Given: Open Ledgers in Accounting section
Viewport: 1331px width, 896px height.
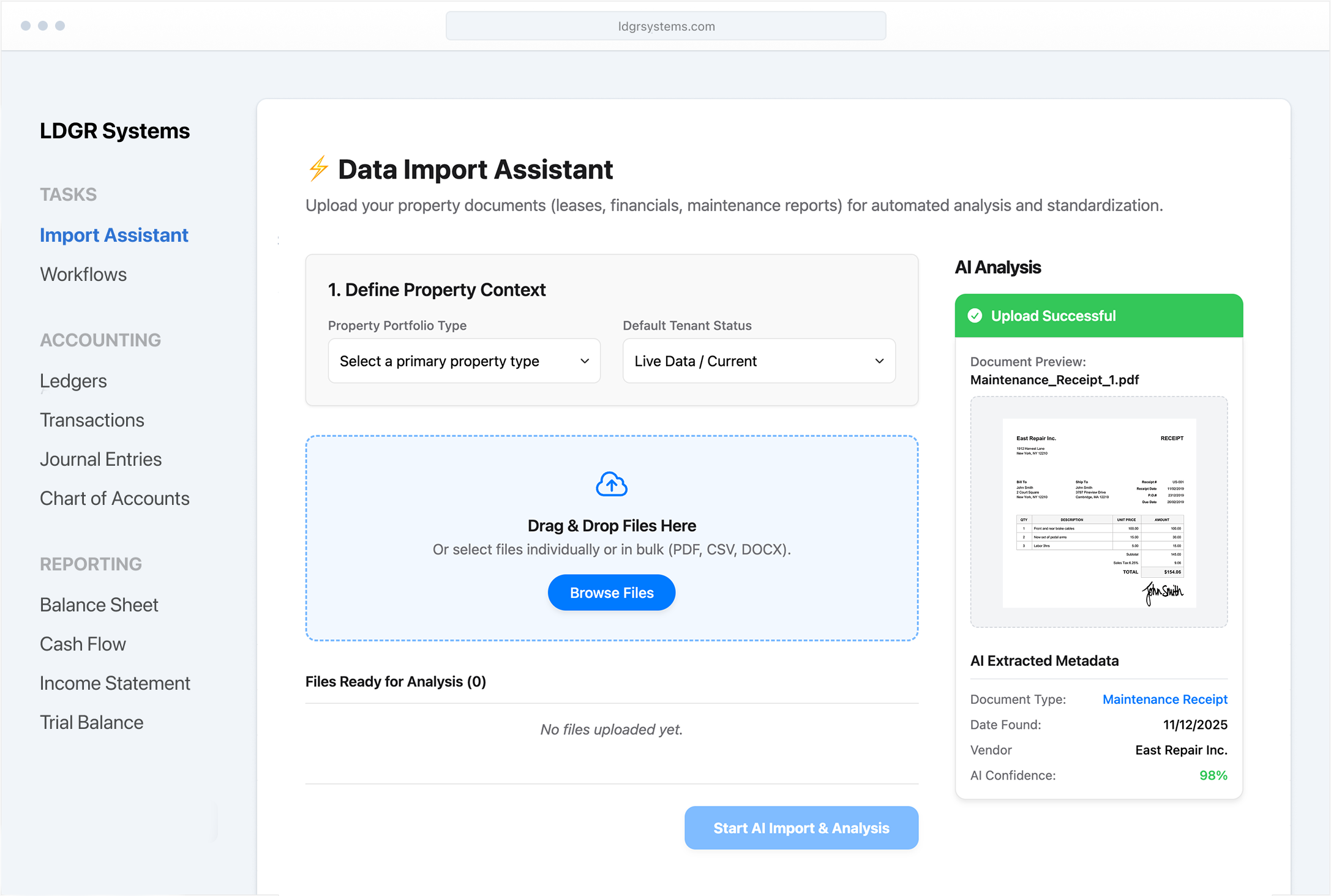Looking at the screenshot, I should 73,381.
